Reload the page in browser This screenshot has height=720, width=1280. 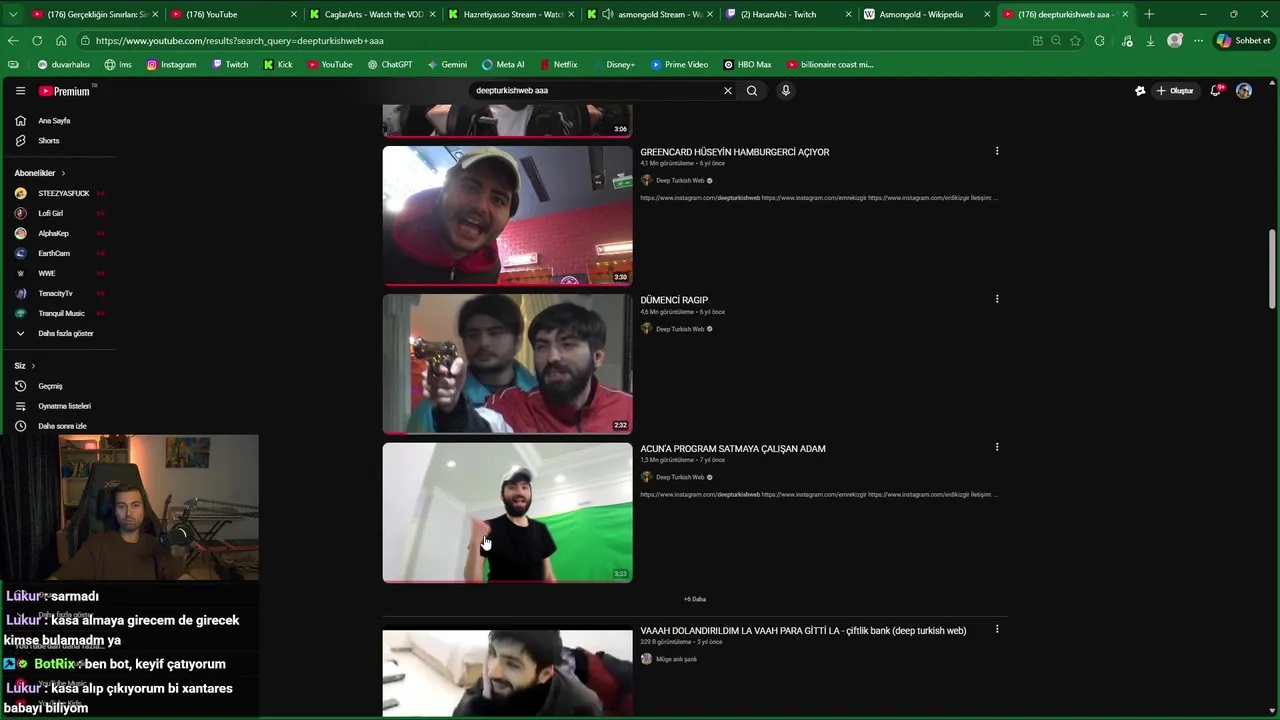point(37,41)
